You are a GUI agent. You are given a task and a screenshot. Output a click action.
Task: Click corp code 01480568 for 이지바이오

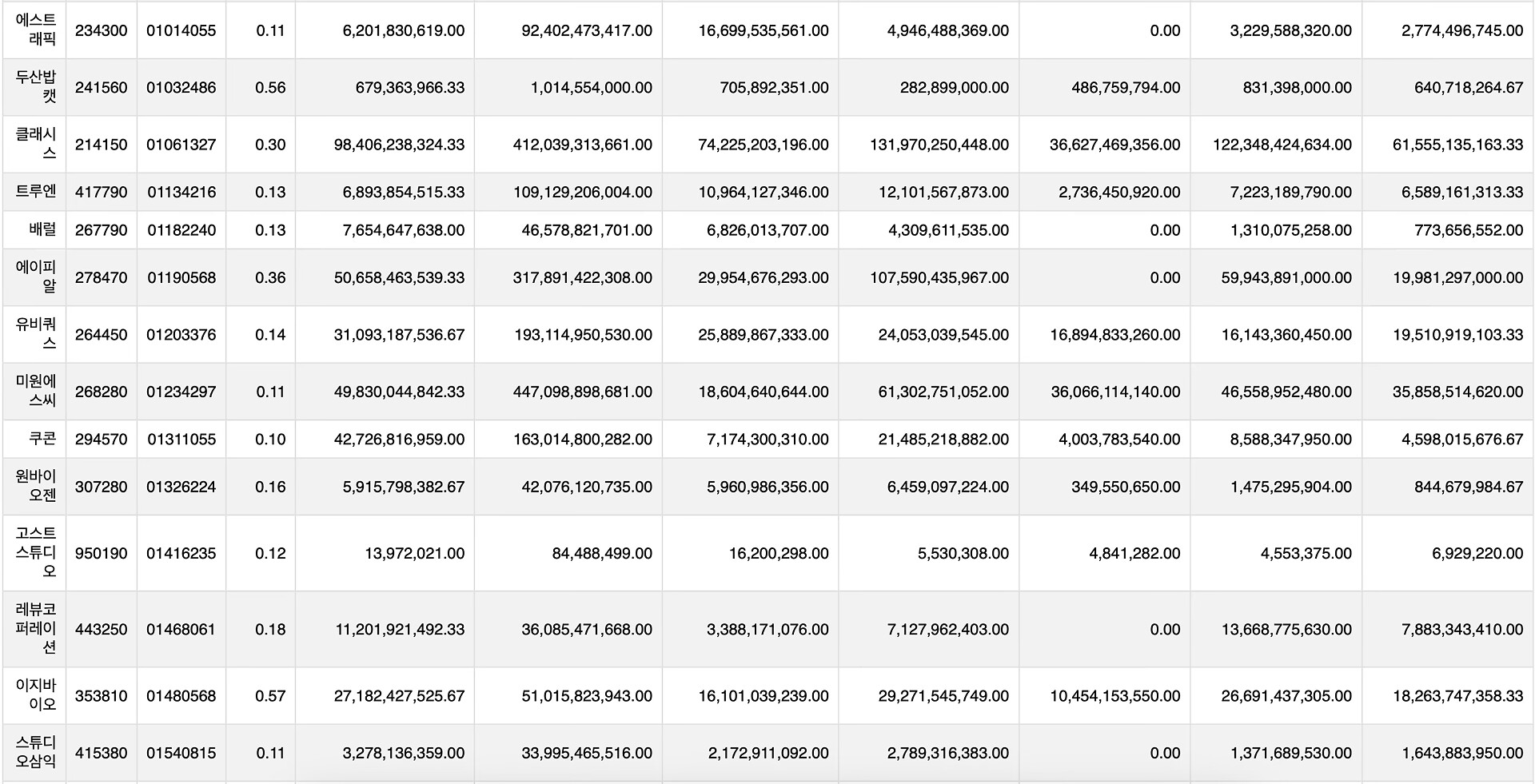(x=181, y=696)
